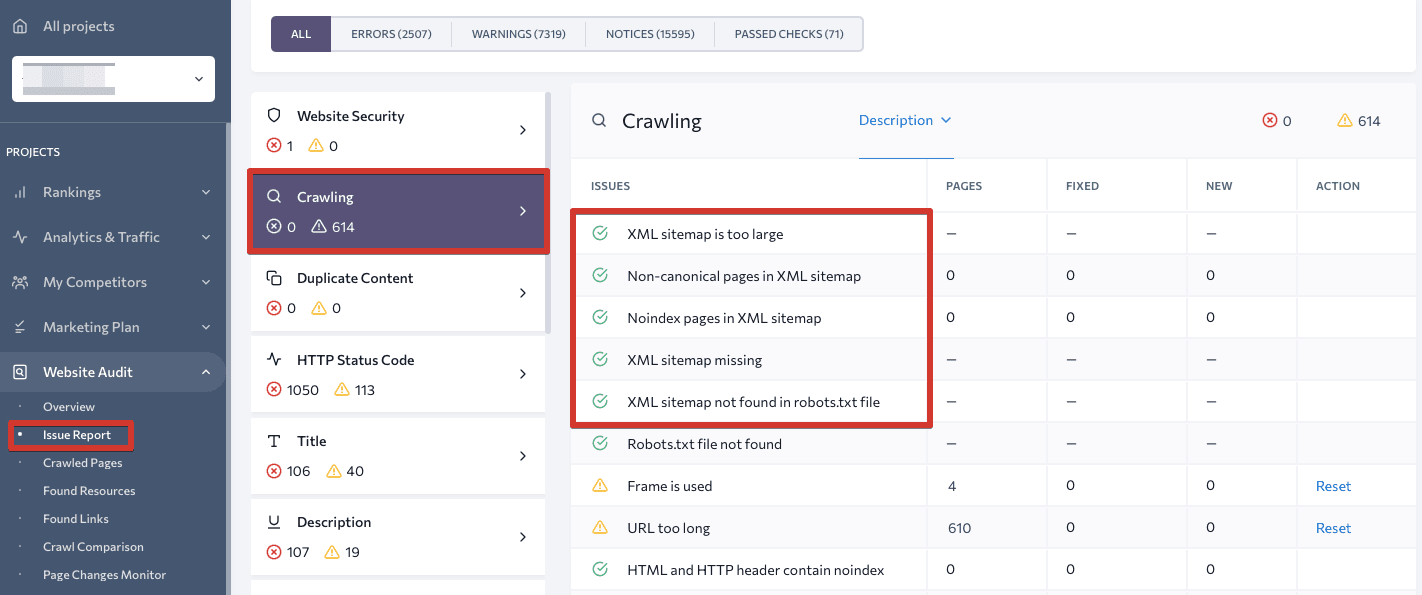Collapse the Website Audit chevron
This screenshot has height=595, width=1422.
206,372
